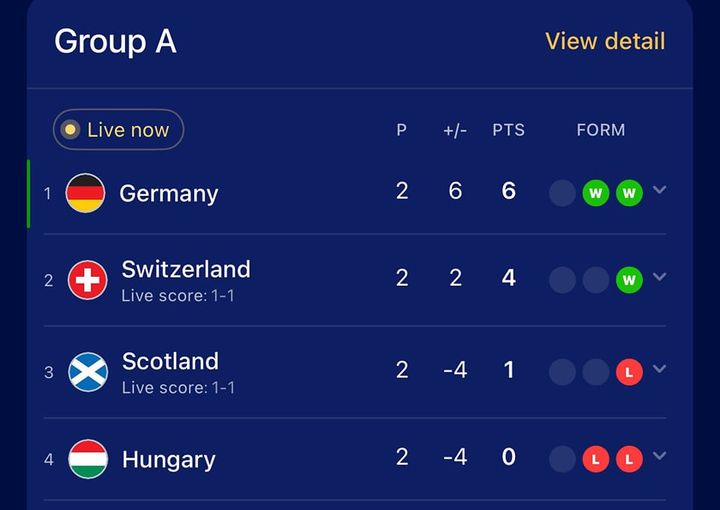Image resolution: width=720 pixels, height=510 pixels.
Task: Click the Group A heading
Action: (x=115, y=41)
